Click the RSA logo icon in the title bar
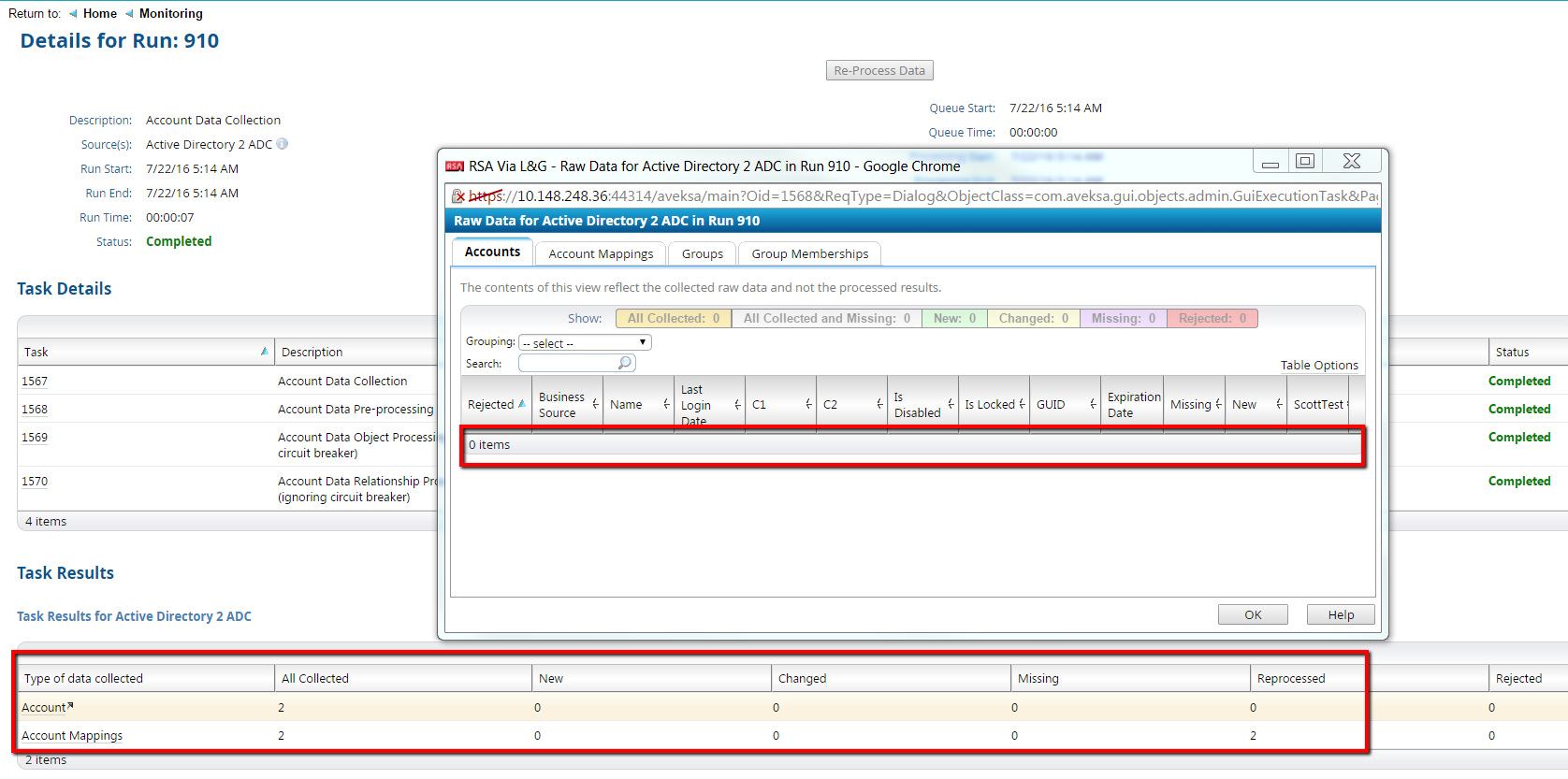The image size is (1568, 779). (455, 166)
